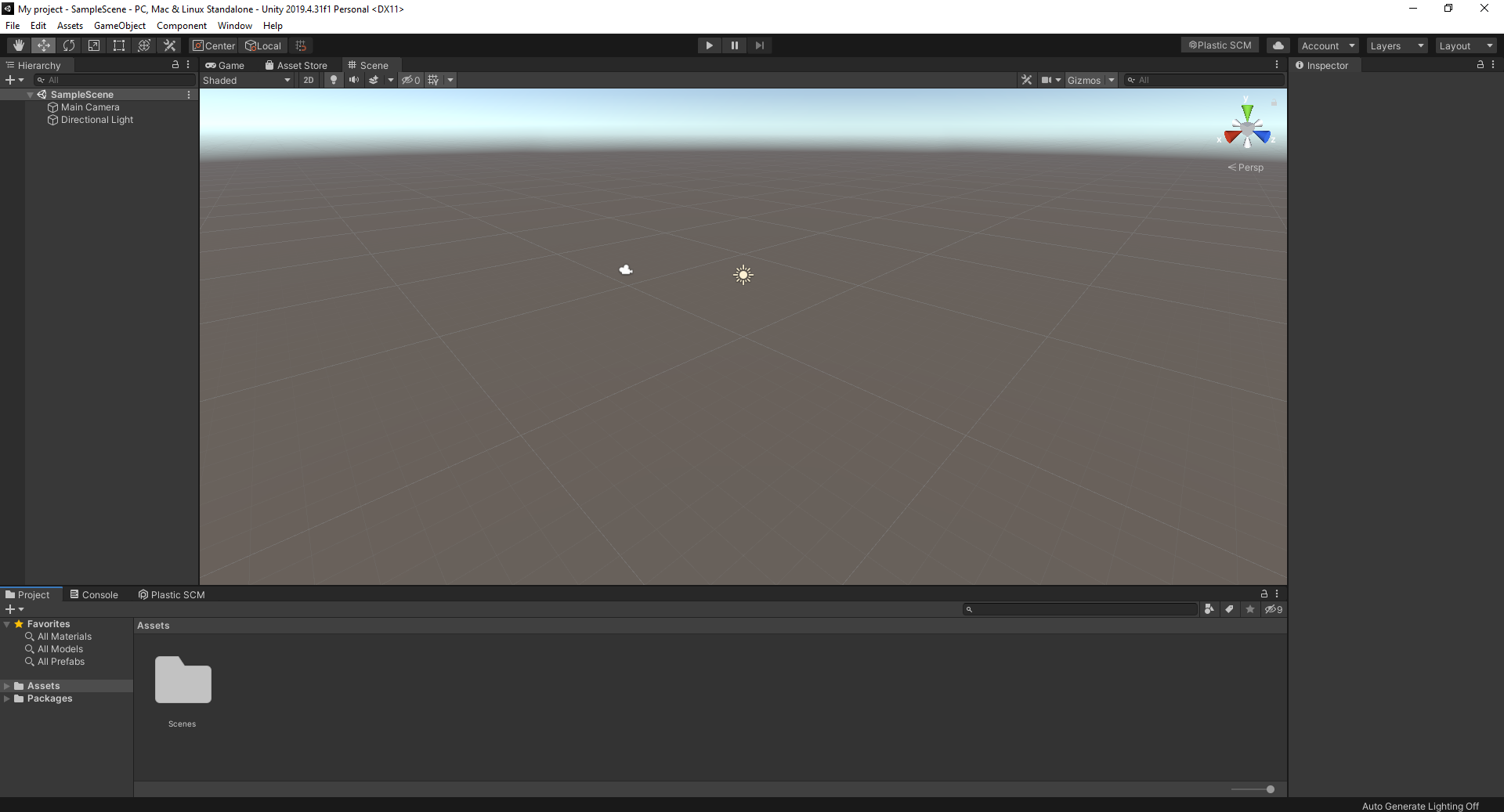Viewport: 1504px width, 812px height.
Task: Select the Scale tool
Action: click(94, 45)
